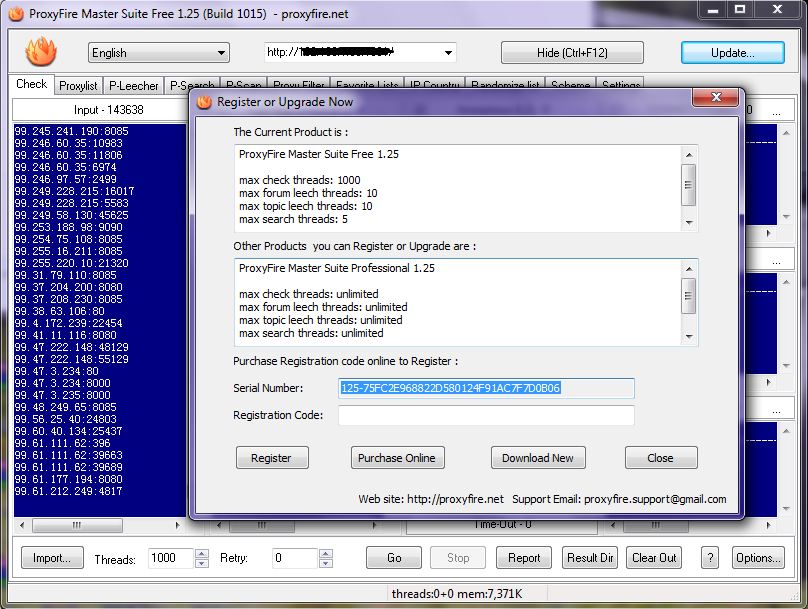
Task: Decrease Threads with the down spinner
Action: [202, 563]
